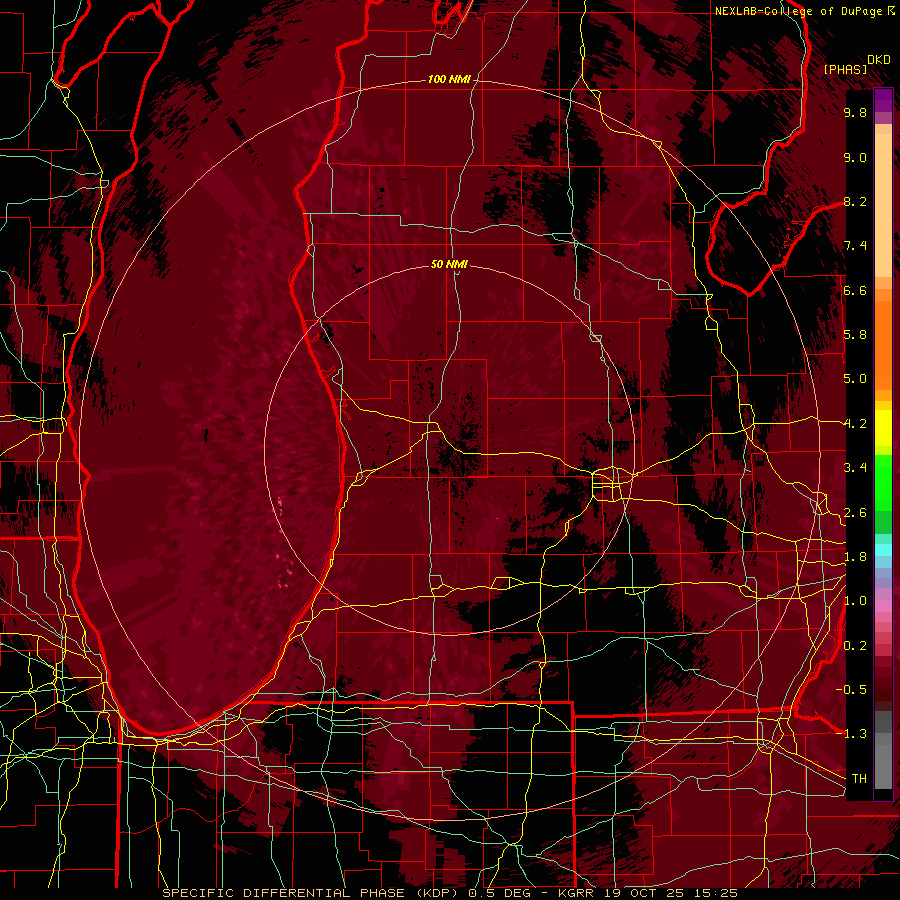Pick the cyan segment of the color scale

[x=883, y=550]
